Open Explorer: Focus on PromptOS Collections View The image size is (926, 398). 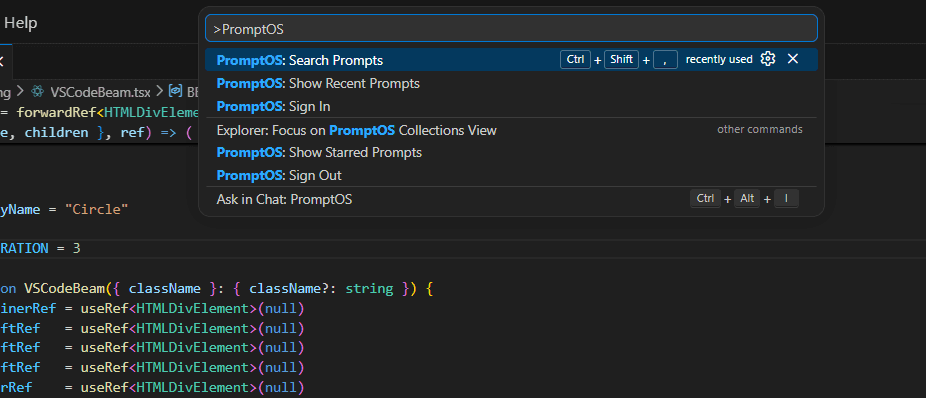(511, 130)
